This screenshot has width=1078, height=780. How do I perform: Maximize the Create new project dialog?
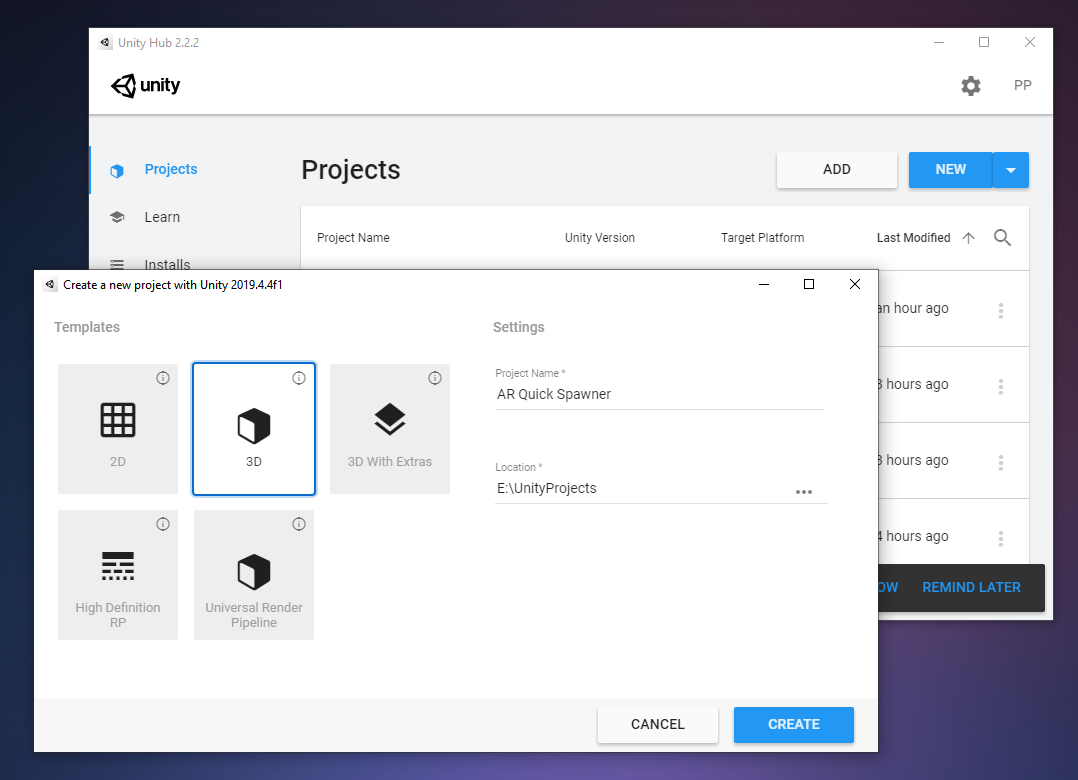point(809,285)
